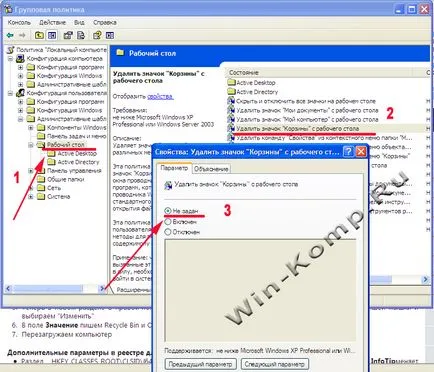Click right arrow of policy list scrollbar

425,279
